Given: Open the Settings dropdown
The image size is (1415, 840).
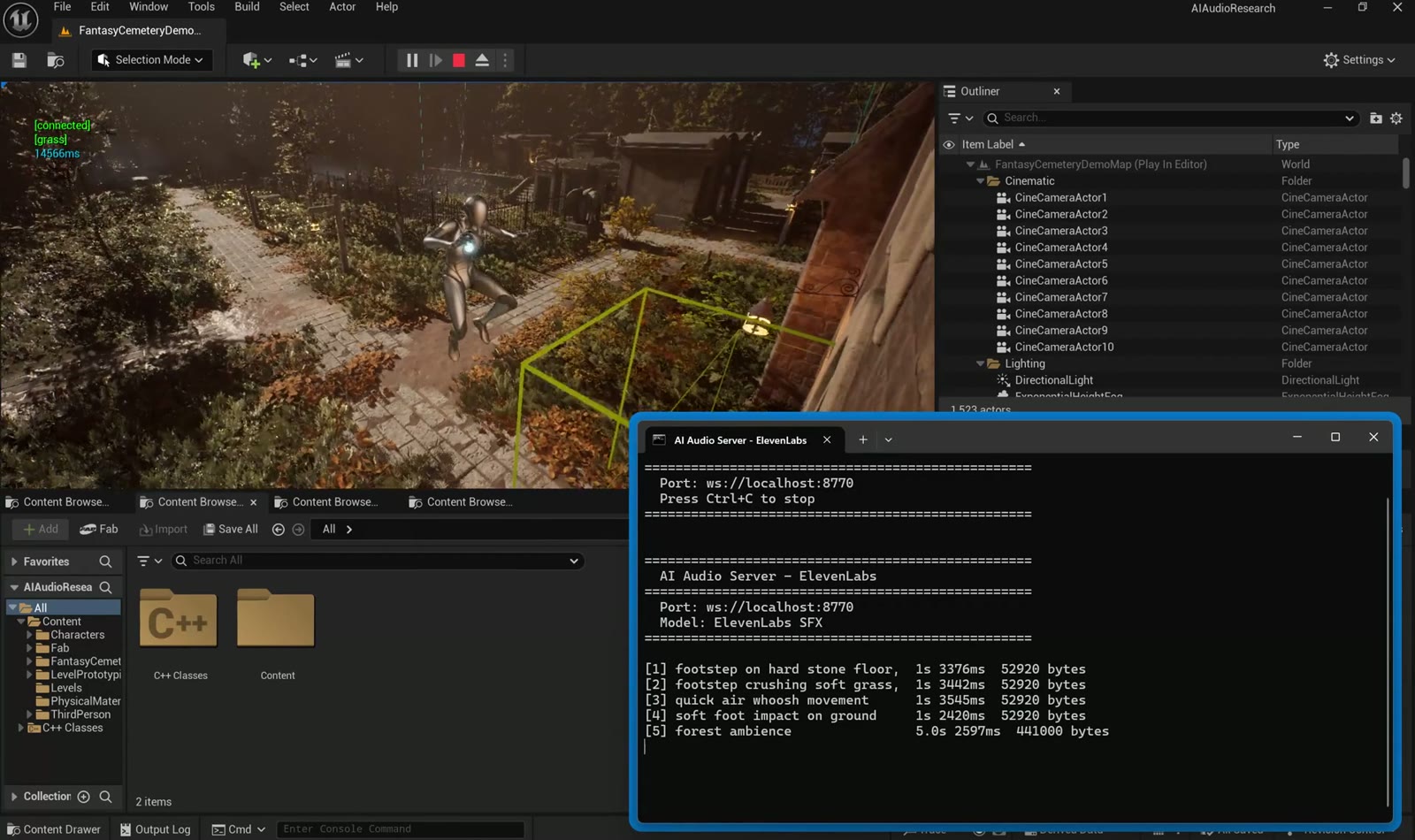Looking at the screenshot, I should pos(1359,60).
